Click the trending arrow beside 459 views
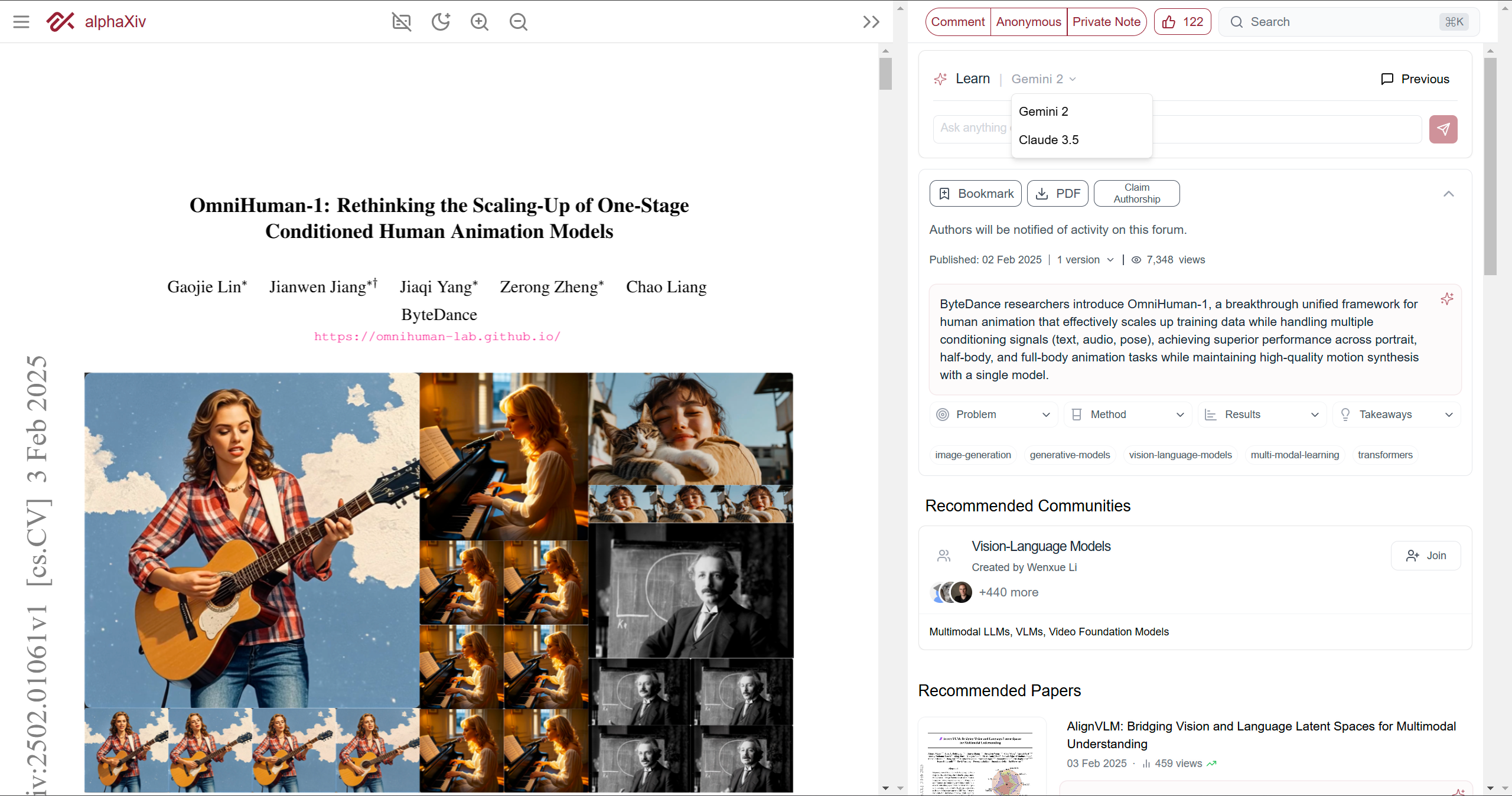 coord(1211,764)
